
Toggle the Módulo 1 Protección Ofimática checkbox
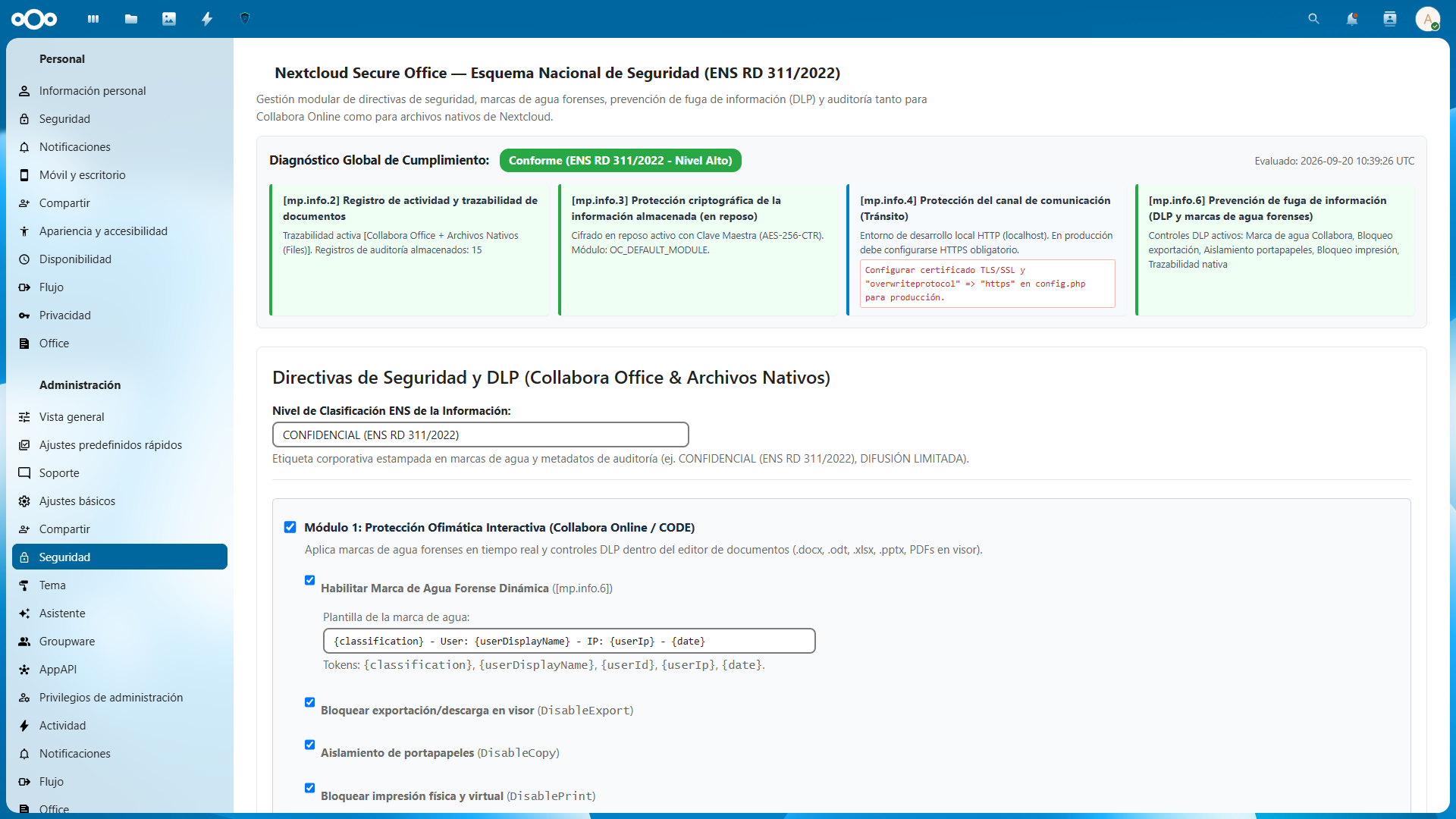tap(290, 527)
